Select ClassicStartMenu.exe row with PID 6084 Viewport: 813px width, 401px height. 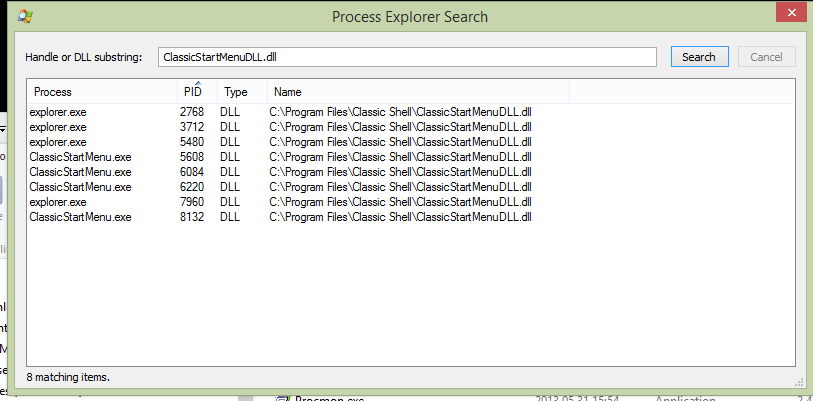(x=410, y=172)
